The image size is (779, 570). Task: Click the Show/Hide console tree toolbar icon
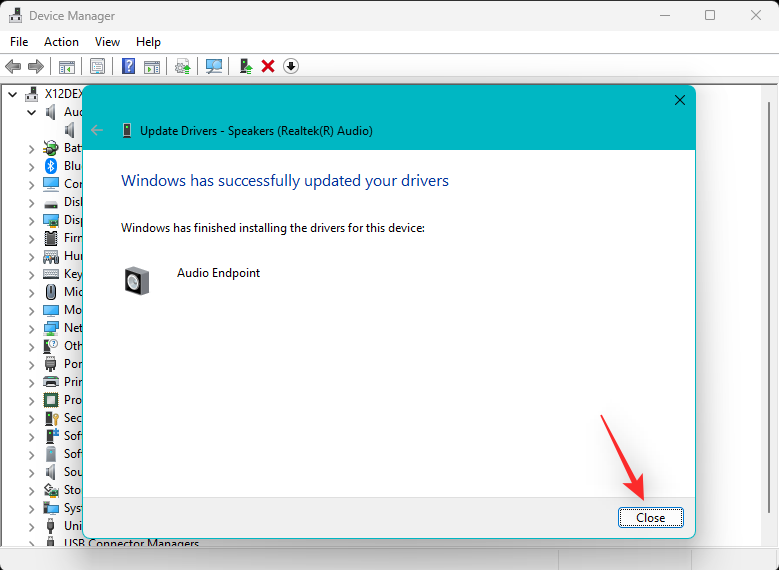pos(67,67)
